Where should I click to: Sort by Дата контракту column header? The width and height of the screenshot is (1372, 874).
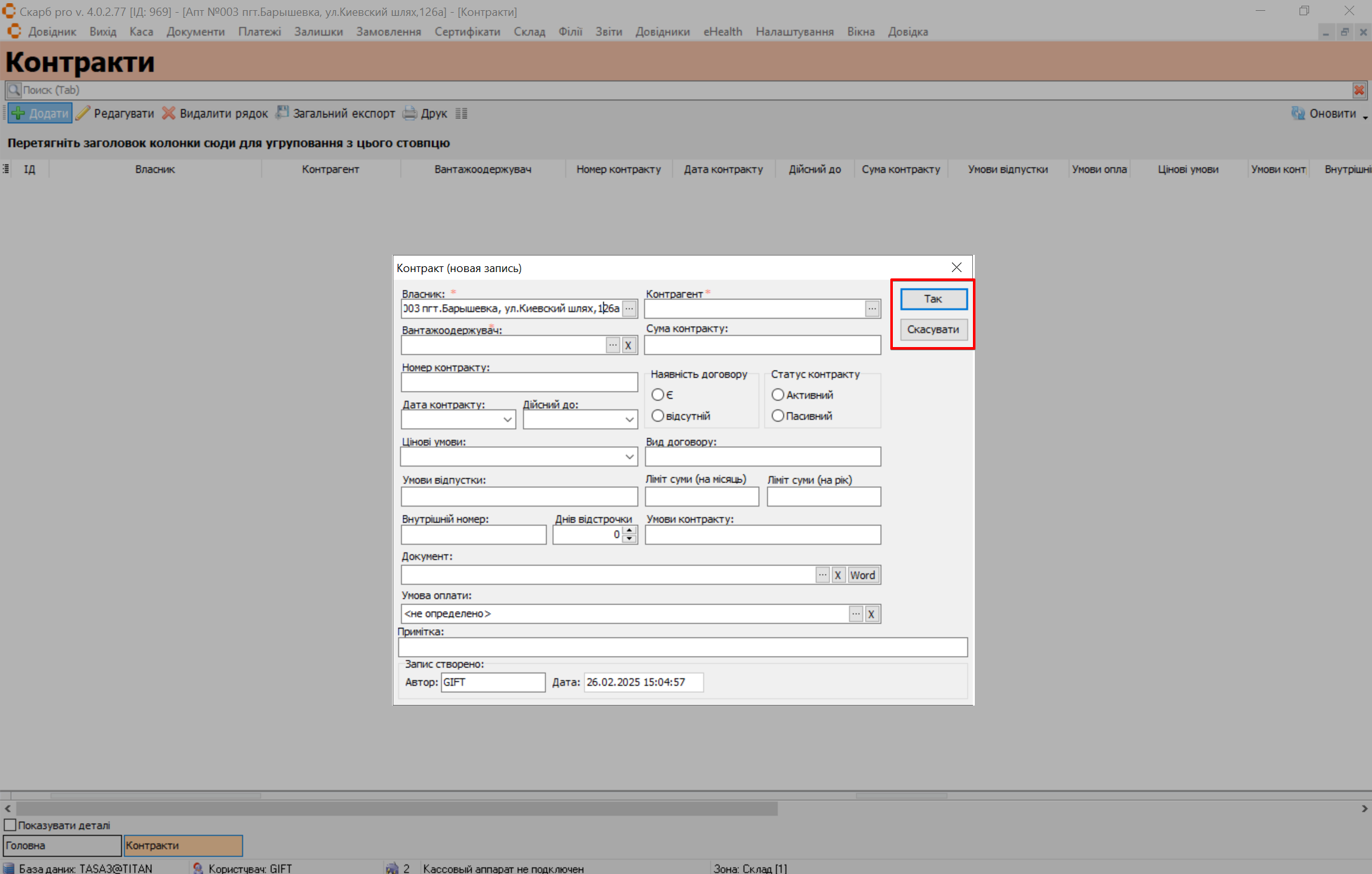(723, 169)
